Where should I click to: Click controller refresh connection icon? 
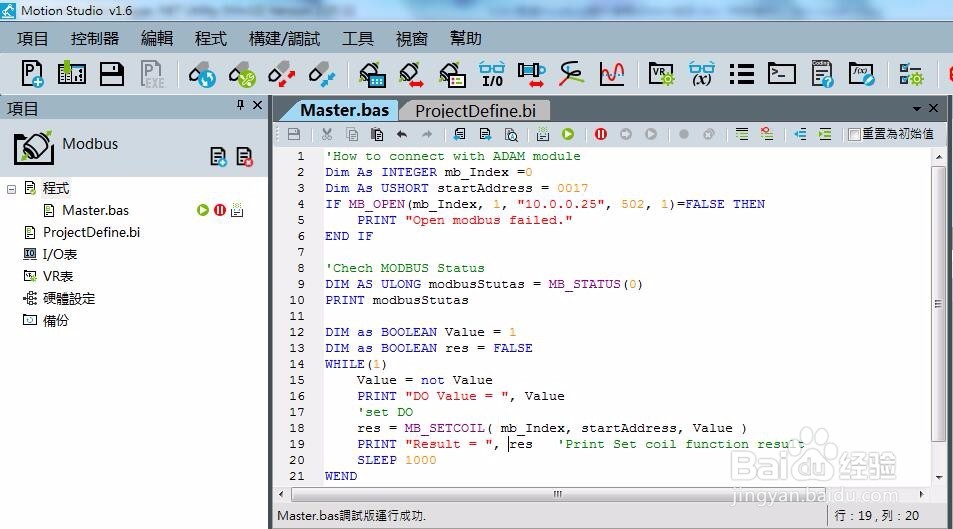click(x=202, y=74)
